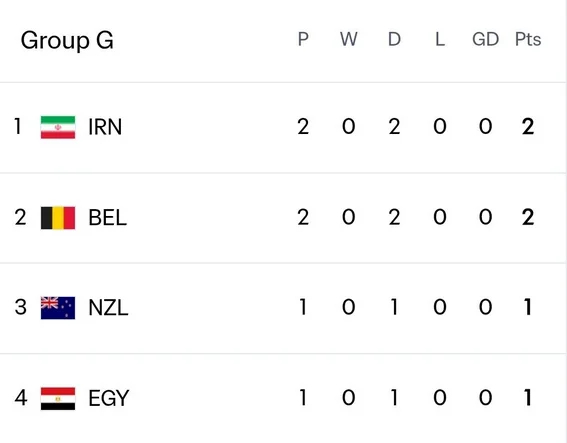The height and width of the screenshot is (443, 567).
Task: Click the GD column header
Action: (x=485, y=39)
